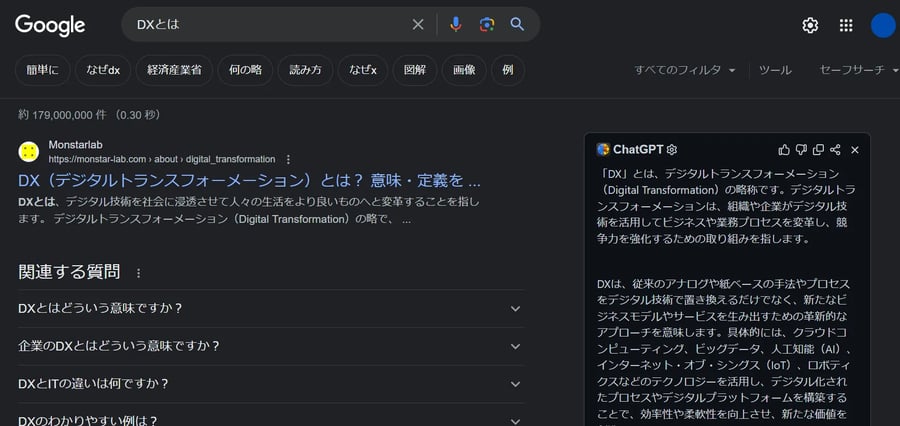Select the 読み方 filter chip
Viewport: 900px width, 426px height.
(305, 70)
